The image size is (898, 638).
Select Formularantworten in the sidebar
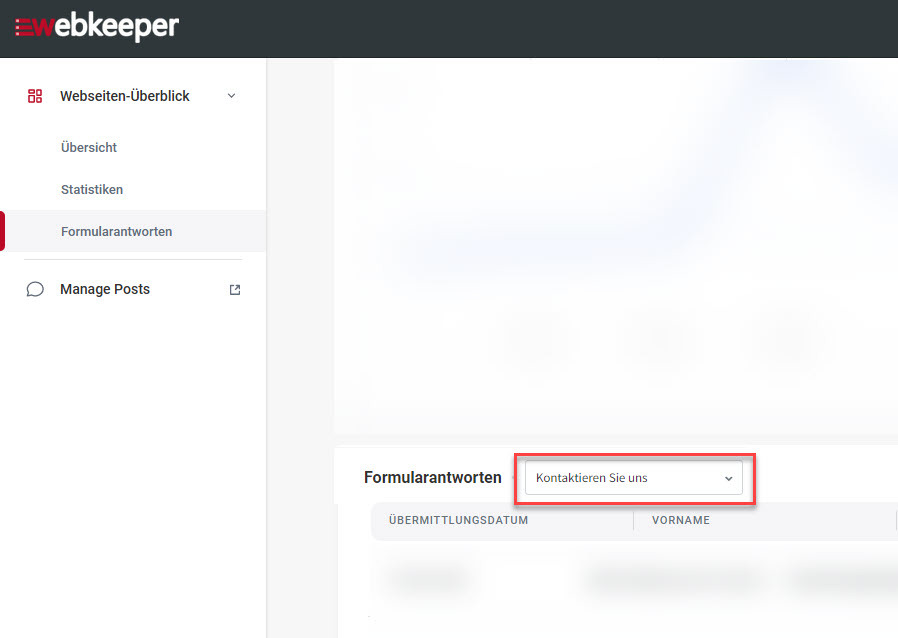pyautogui.click(x=116, y=231)
